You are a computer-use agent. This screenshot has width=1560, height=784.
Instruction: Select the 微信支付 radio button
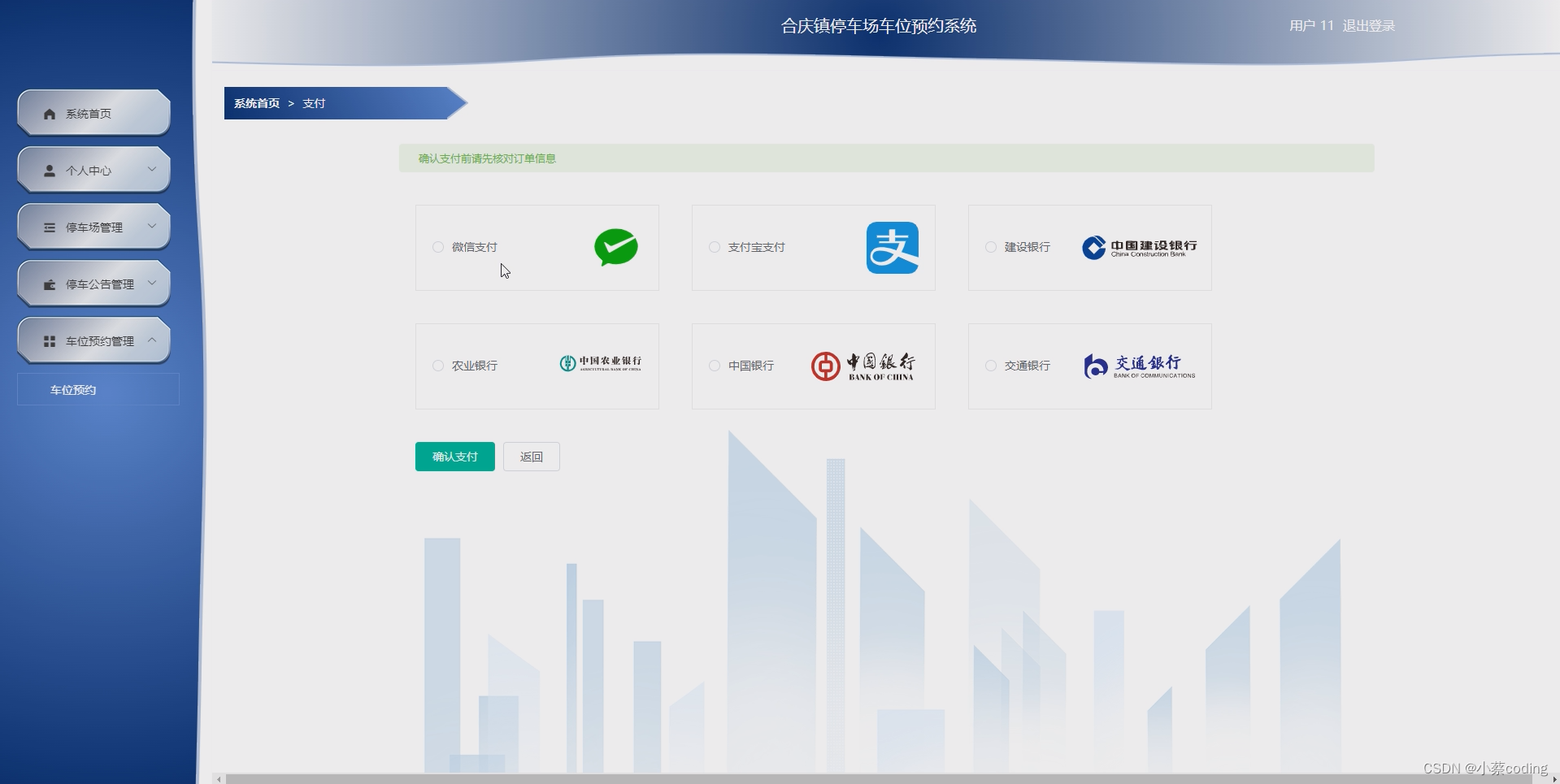tap(438, 247)
